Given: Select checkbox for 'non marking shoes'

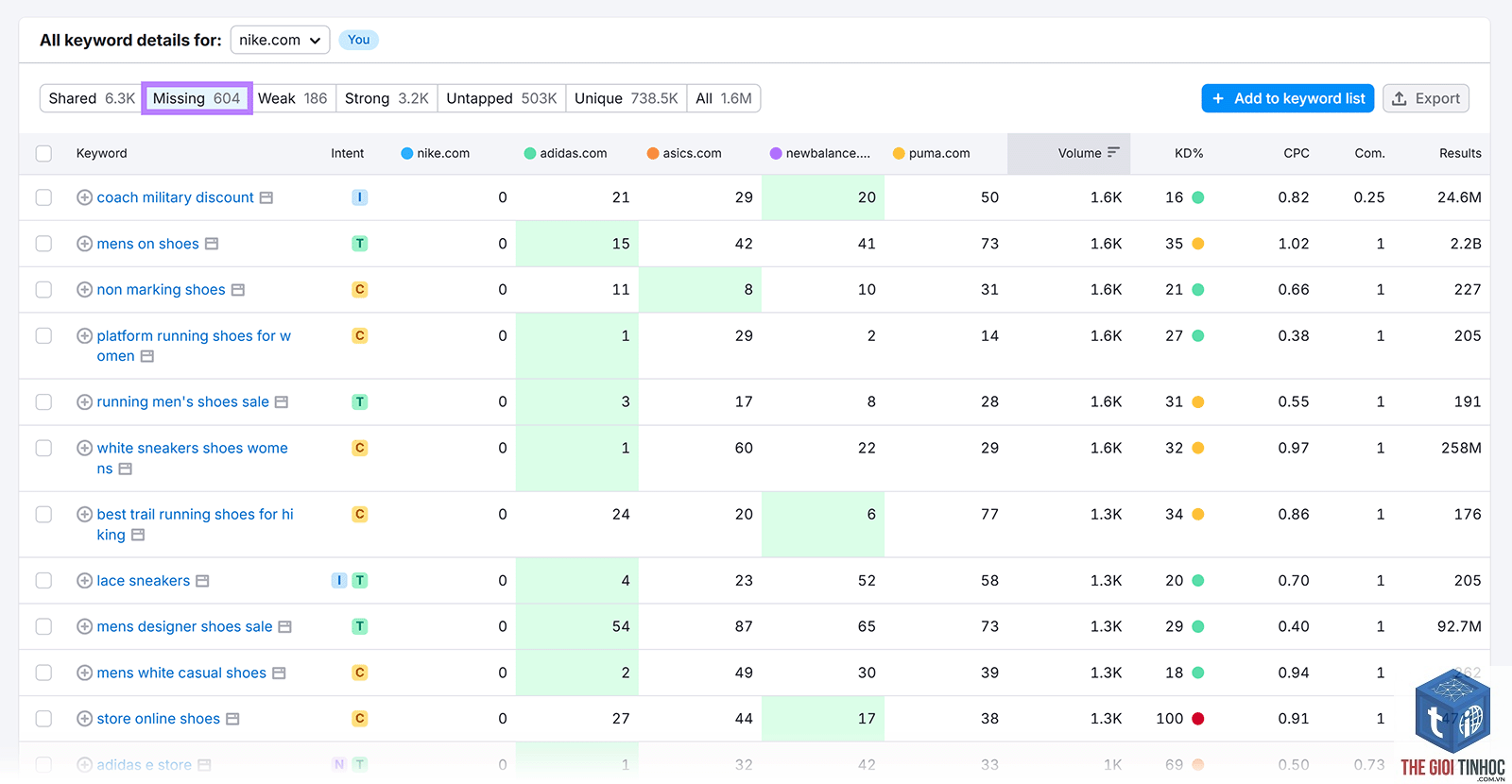Looking at the screenshot, I should pos(43,290).
